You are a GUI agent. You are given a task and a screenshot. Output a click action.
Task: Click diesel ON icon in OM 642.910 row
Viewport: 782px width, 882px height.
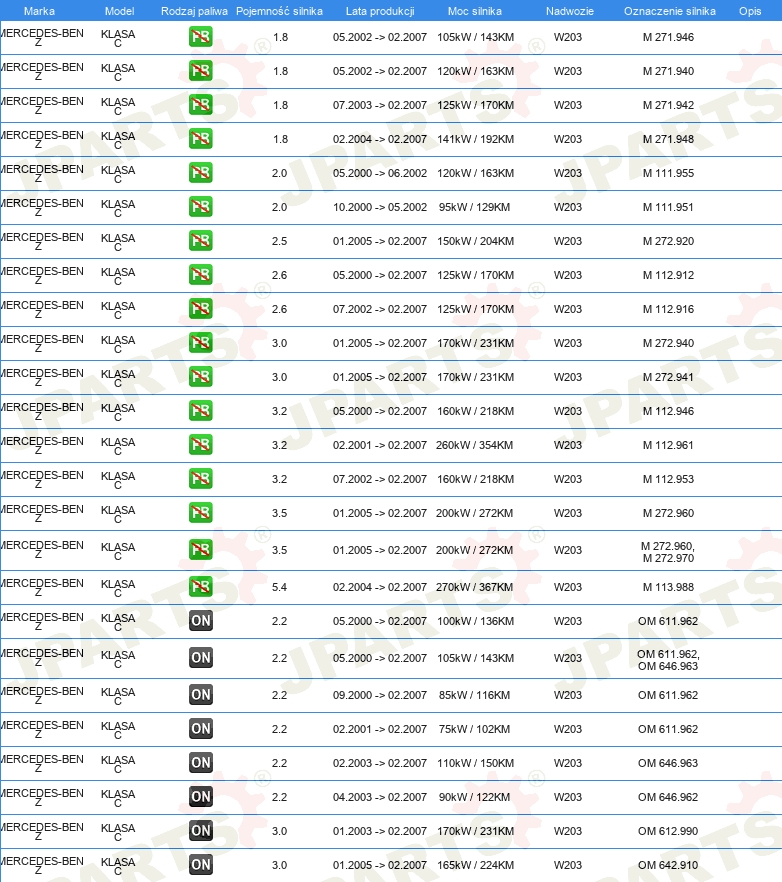coord(201,865)
